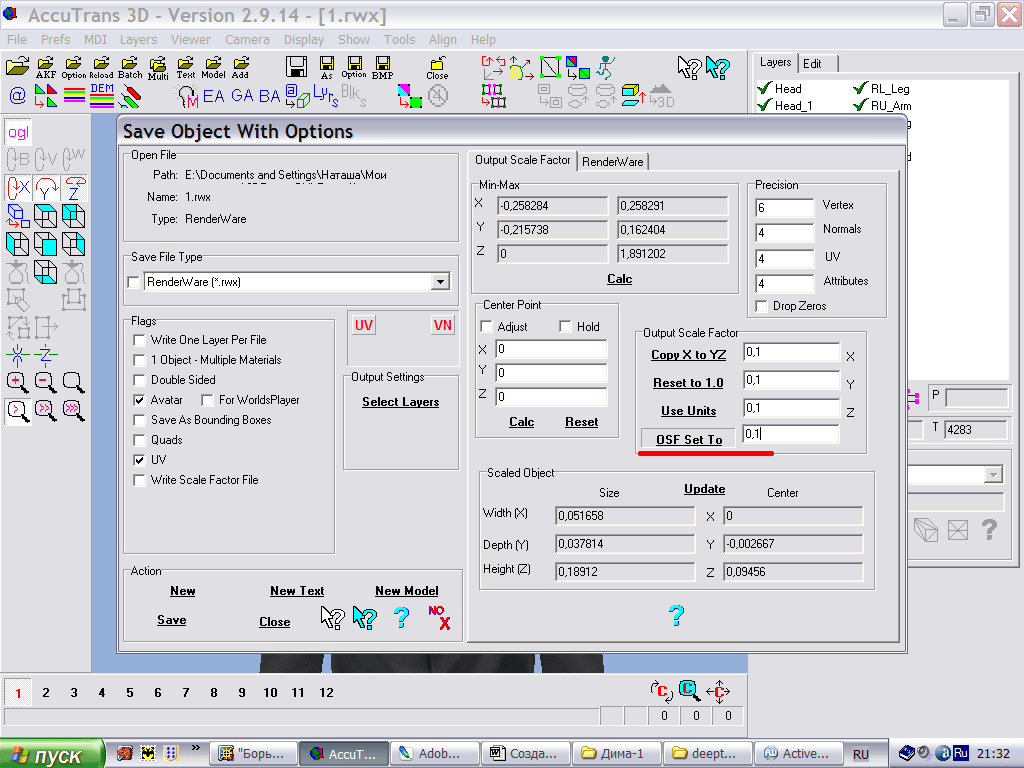Click the Model folder toolbar icon
Viewport: 1024px width, 768px height.
point(213,67)
